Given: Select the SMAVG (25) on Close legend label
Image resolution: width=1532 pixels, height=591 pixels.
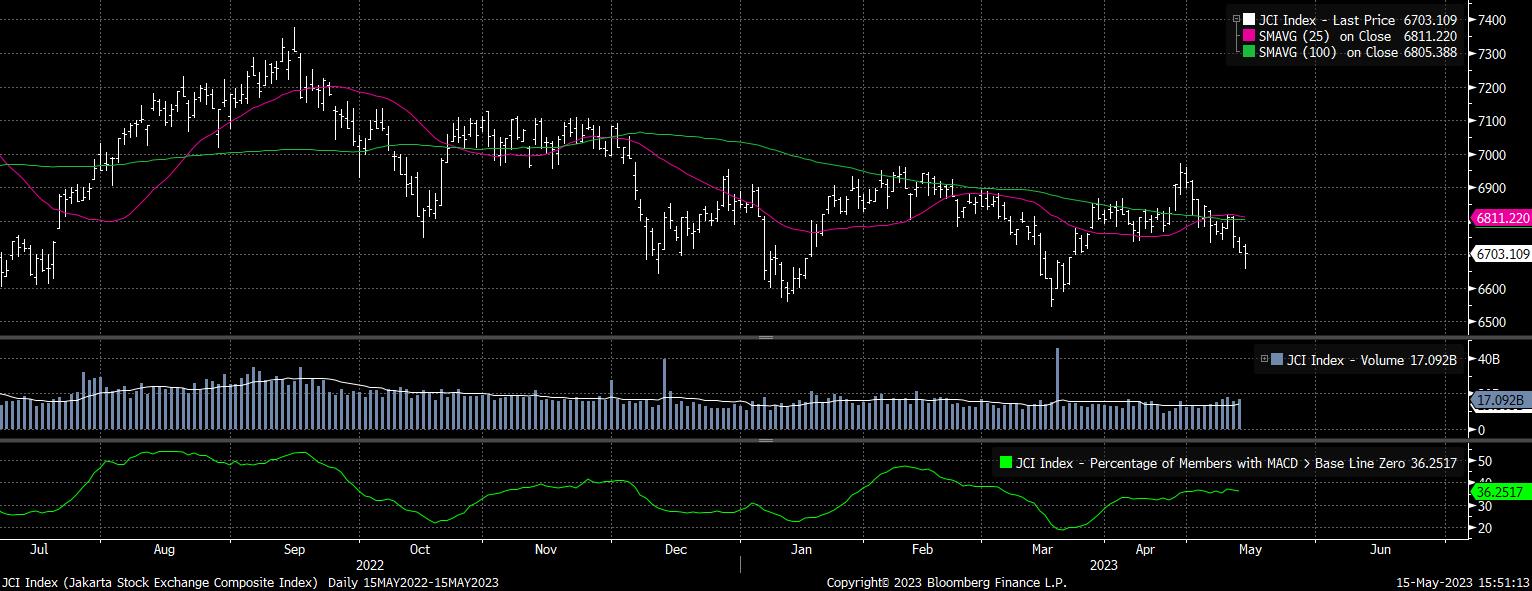Looking at the screenshot, I should pos(1331,36).
